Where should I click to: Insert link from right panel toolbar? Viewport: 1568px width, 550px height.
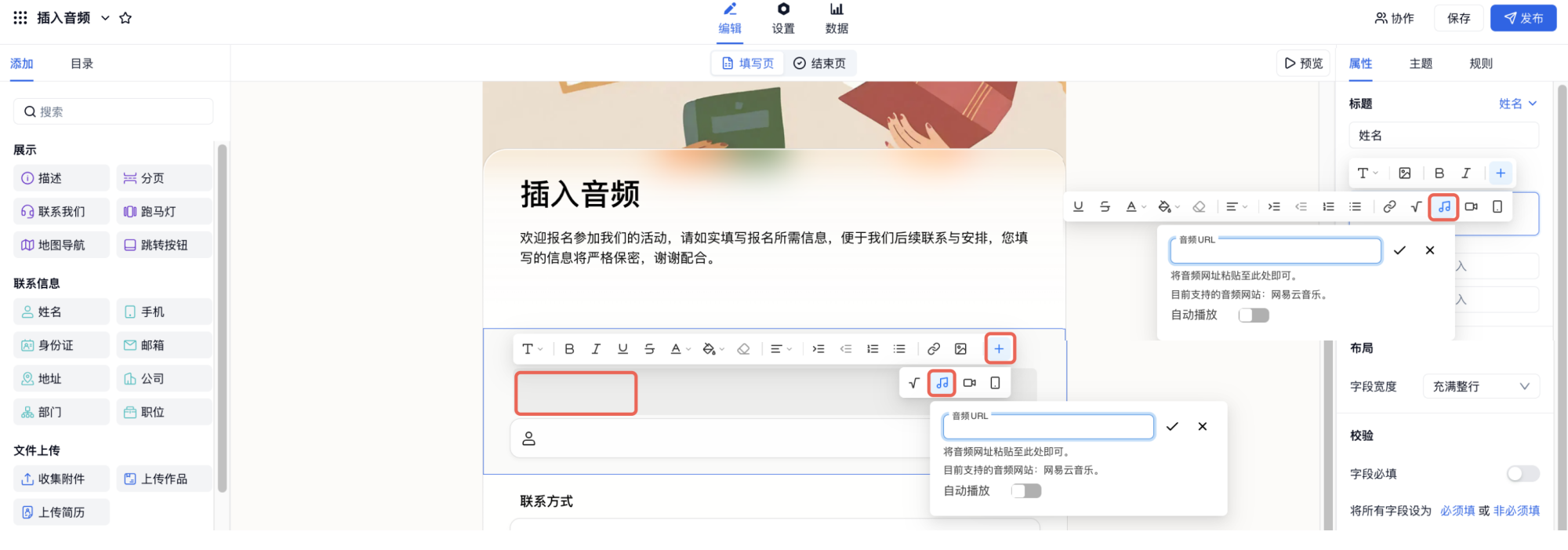click(1389, 206)
